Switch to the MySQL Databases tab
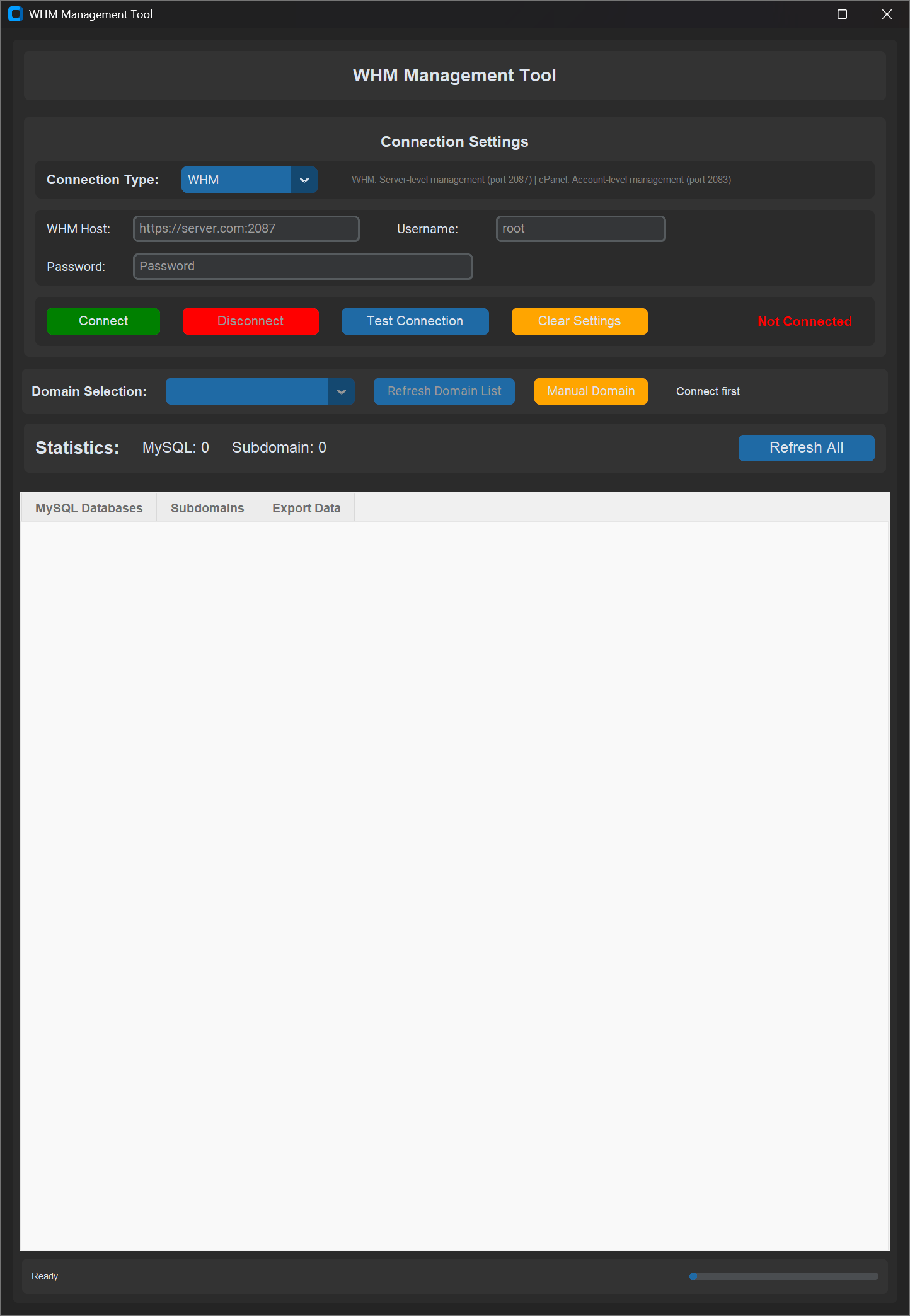This screenshot has width=910, height=1316. coord(89,508)
